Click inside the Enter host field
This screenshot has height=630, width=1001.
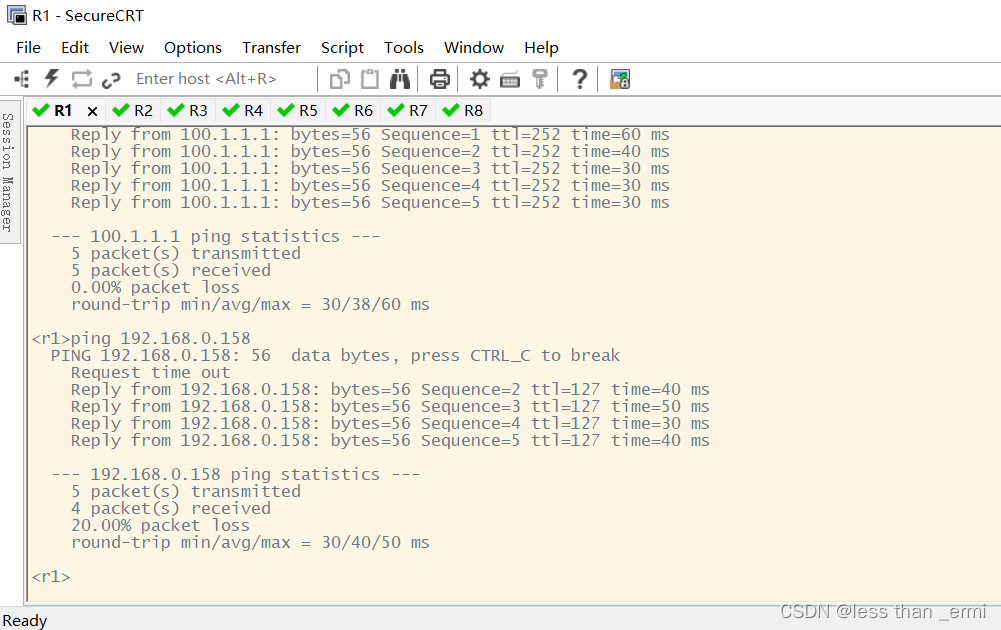tap(223, 79)
